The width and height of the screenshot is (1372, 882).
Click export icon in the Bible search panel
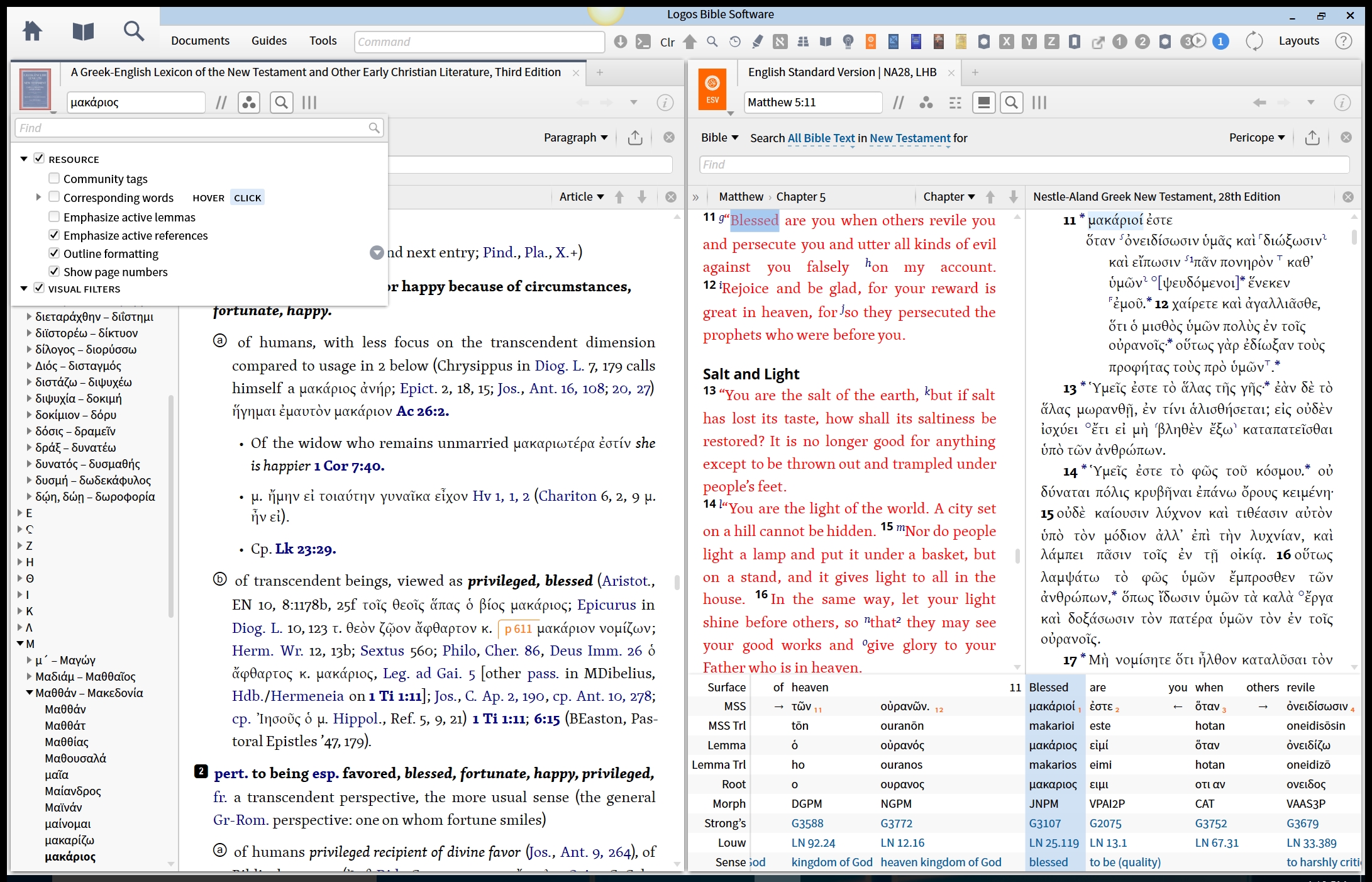(1312, 138)
